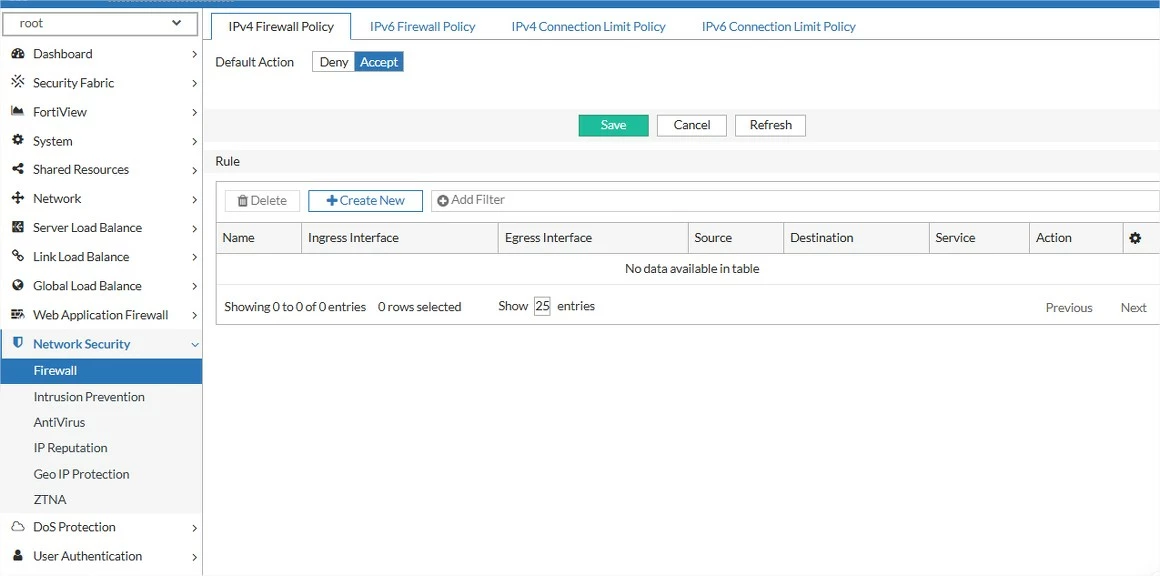This screenshot has width=1160, height=576.
Task: Open the root VDOM dropdown
Action: (x=100, y=24)
